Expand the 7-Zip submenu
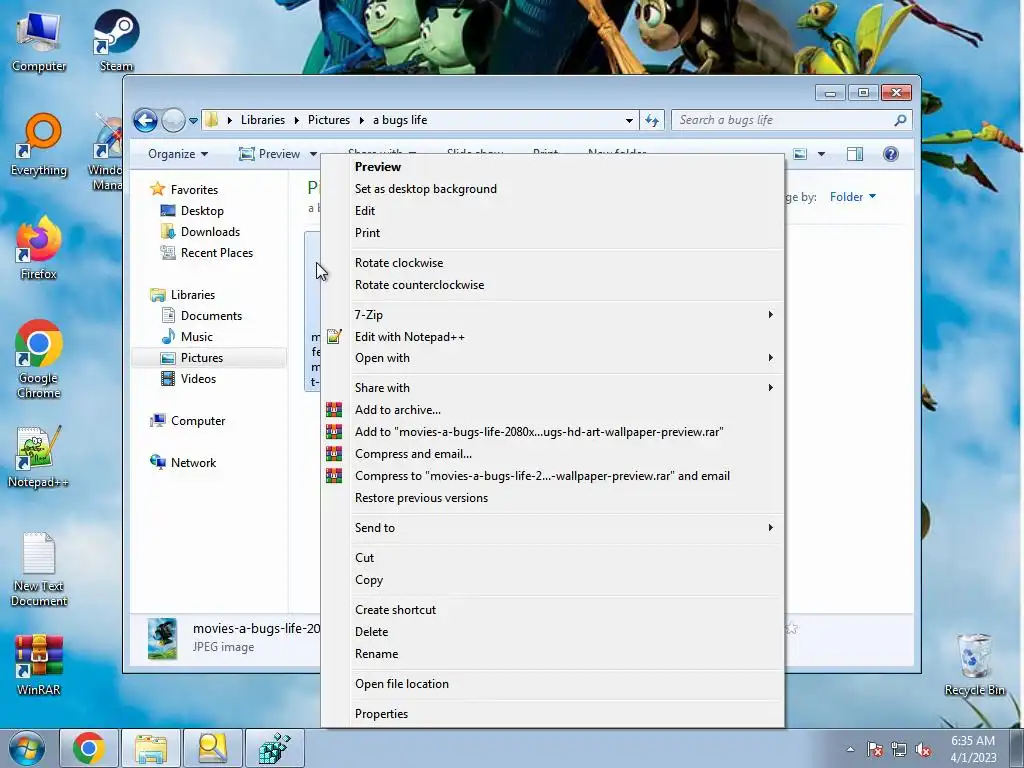The image size is (1024, 768). tap(552, 315)
